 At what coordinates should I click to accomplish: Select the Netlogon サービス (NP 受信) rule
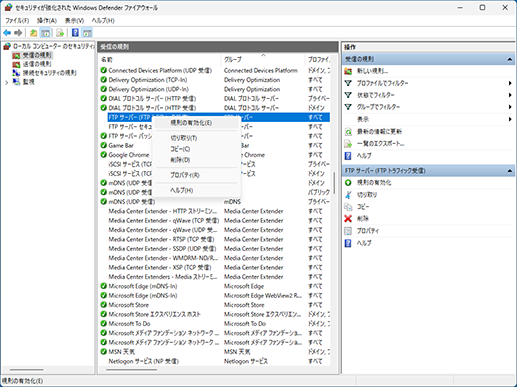(x=144, y=361)
